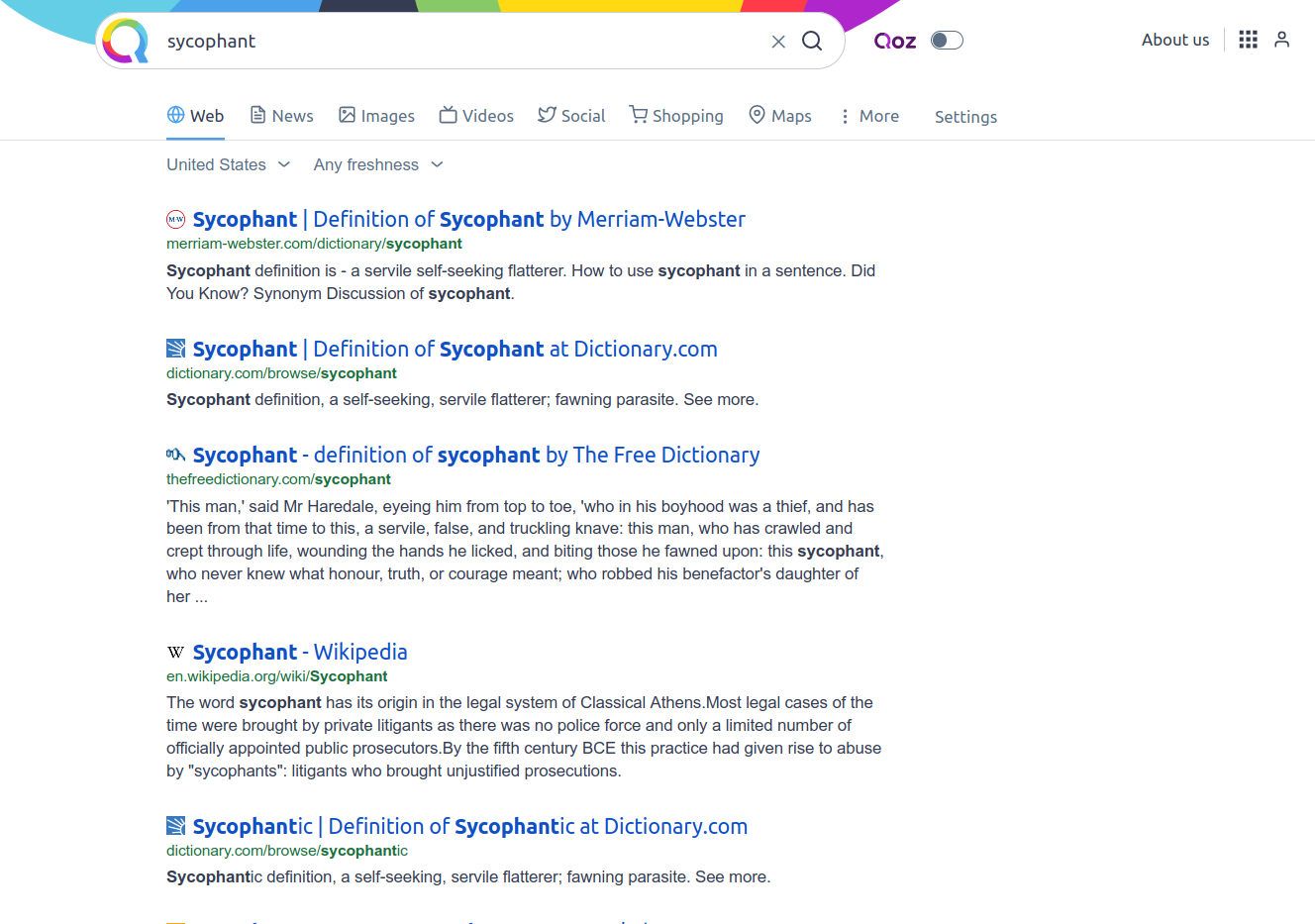The image size is (1315, 924).
Task: Switch to the Images tab
Action: (376, 116)
